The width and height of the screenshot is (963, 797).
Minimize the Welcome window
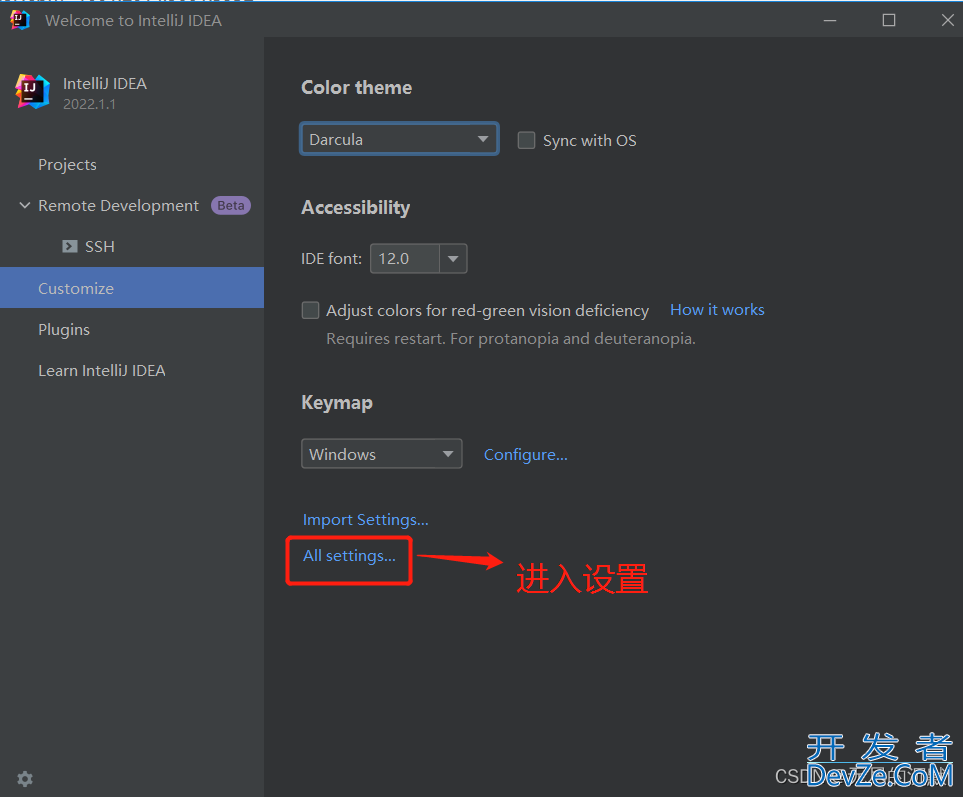coord(830,20)
